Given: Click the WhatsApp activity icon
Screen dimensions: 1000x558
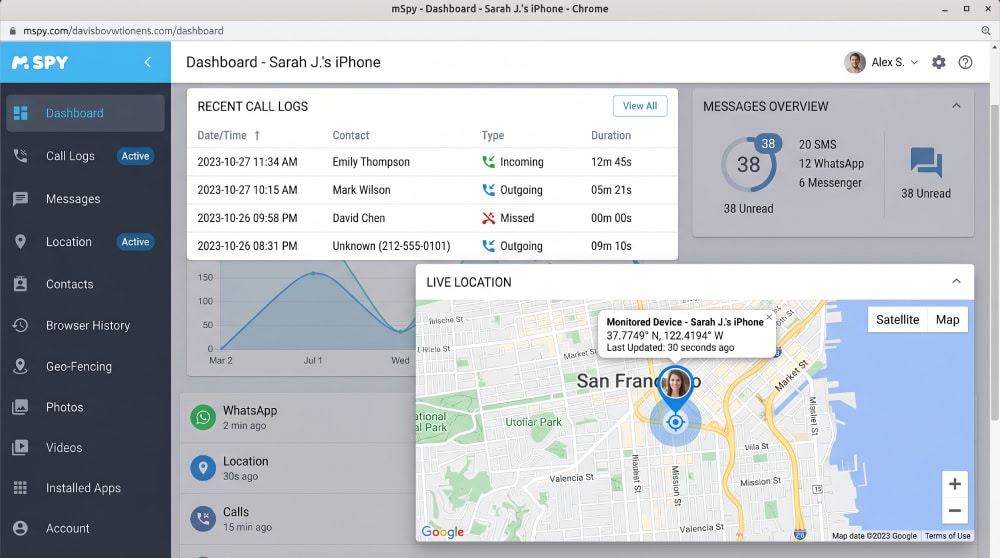Looking at the screenshot, I should point(203,417).
